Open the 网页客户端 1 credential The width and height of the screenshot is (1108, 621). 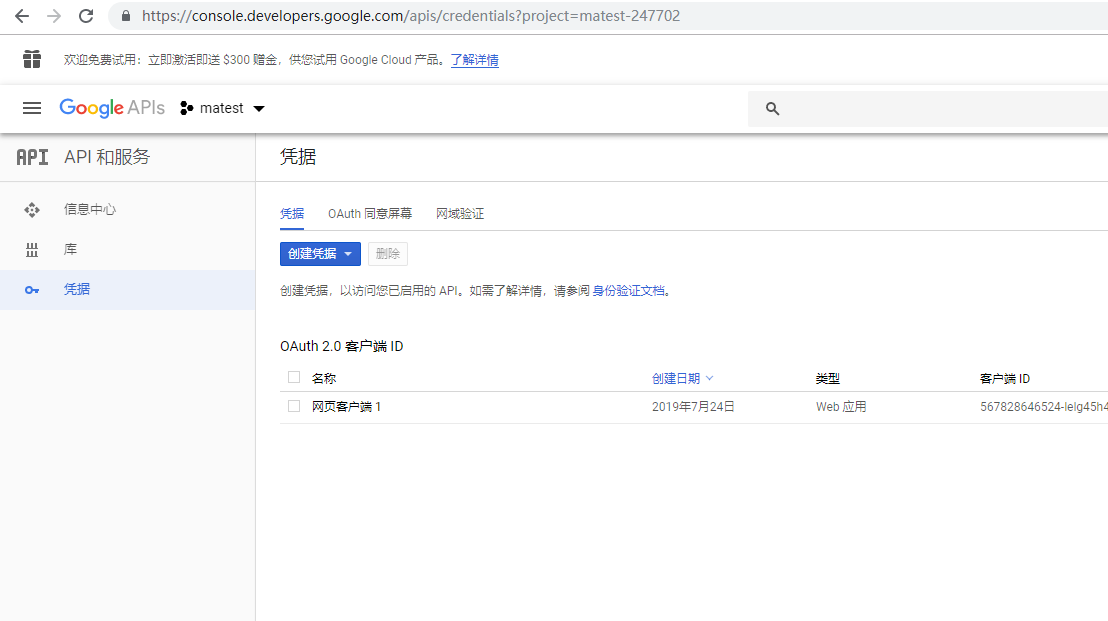(x=346, y=407)
